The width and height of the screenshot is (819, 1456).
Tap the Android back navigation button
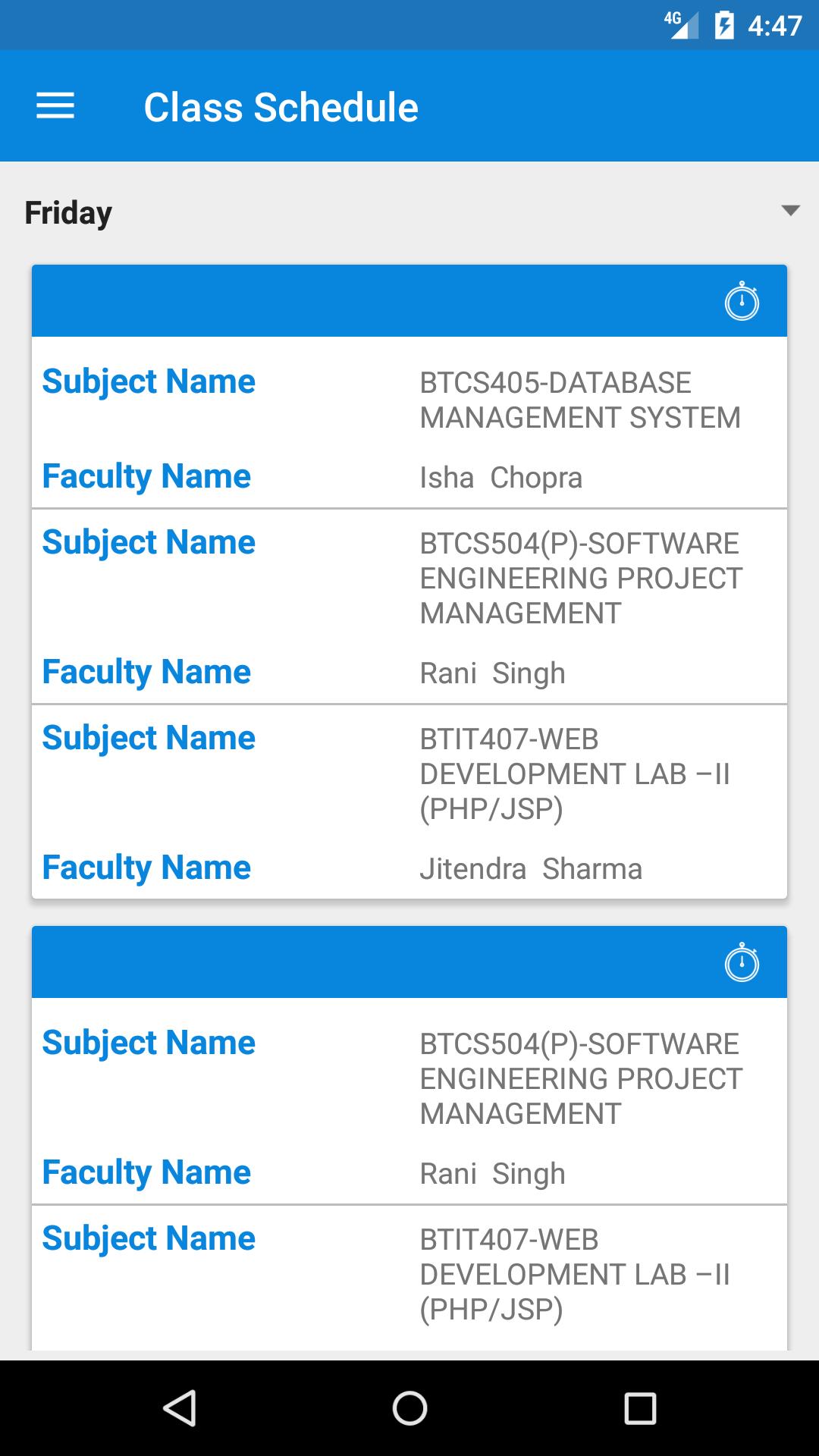pos(180,1408)
